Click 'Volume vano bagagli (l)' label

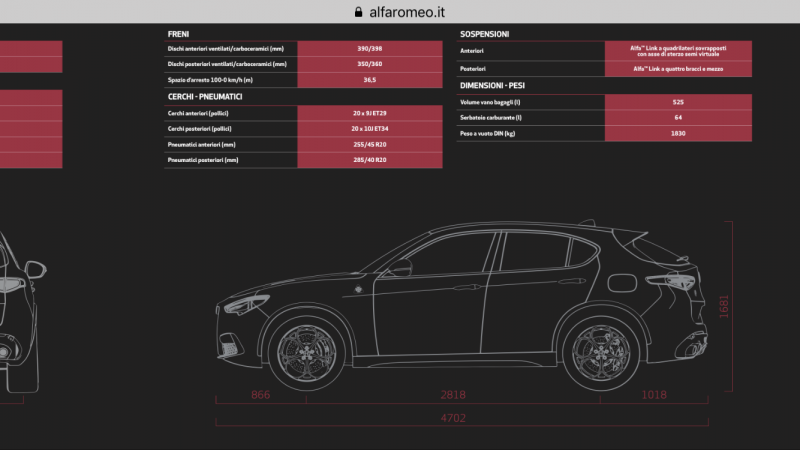tap(490, 103)
